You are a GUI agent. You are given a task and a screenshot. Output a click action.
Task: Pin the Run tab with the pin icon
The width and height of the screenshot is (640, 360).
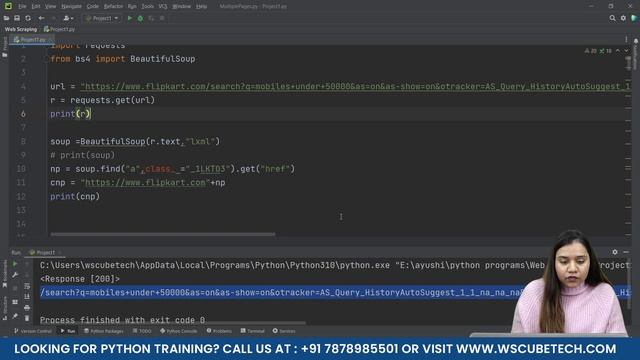click(x=15, y=316)
